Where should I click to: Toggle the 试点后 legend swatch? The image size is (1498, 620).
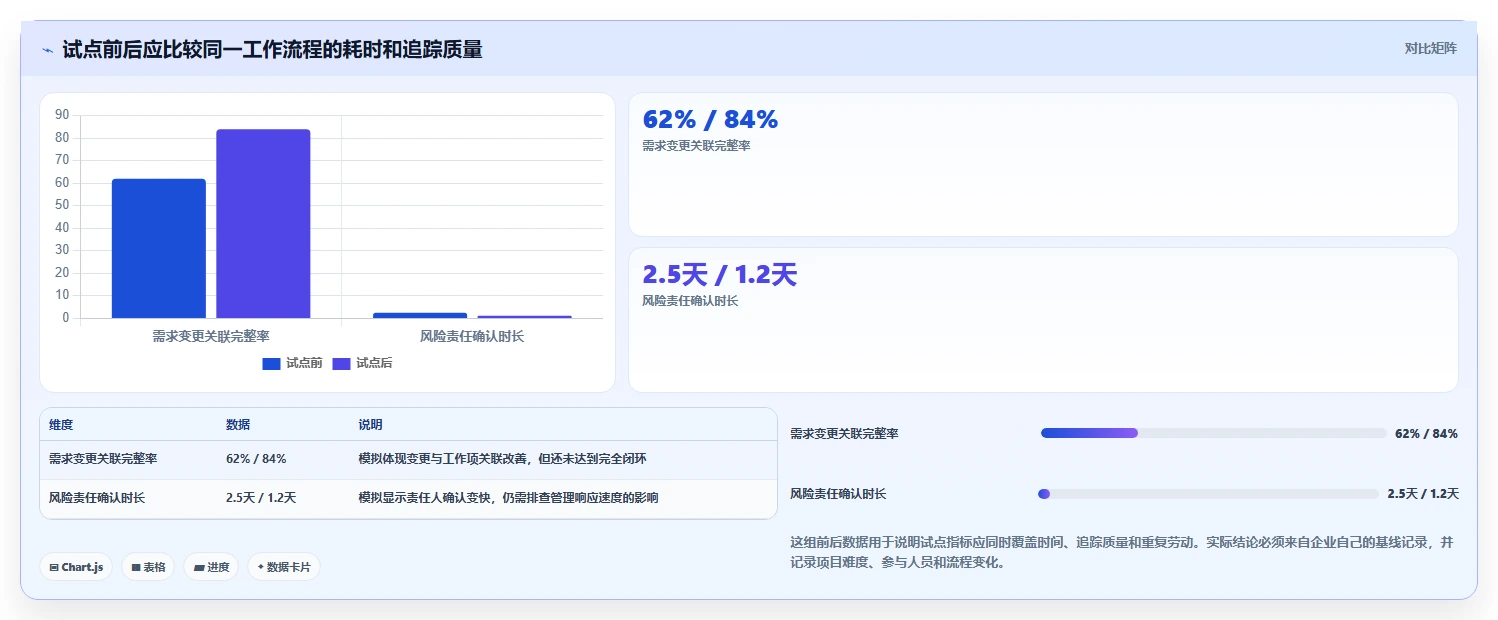341,363
